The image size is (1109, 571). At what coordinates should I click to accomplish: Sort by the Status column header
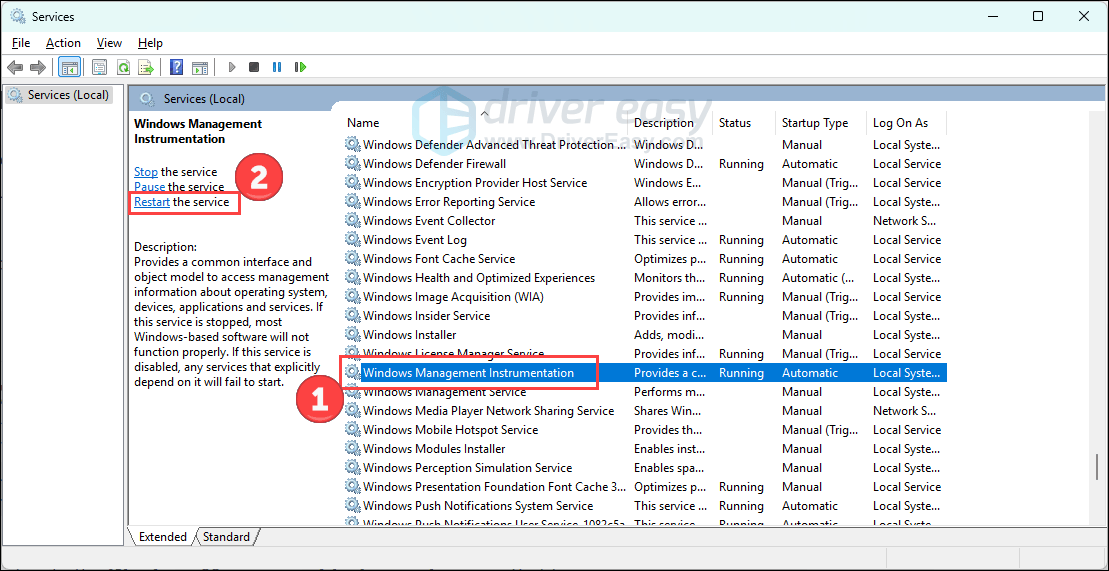pos(734,123)
